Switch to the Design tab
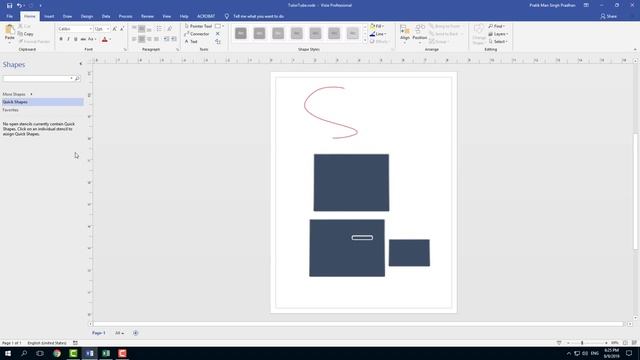The width and height of the screenshot is (640, 360). [x=87, y=16]
